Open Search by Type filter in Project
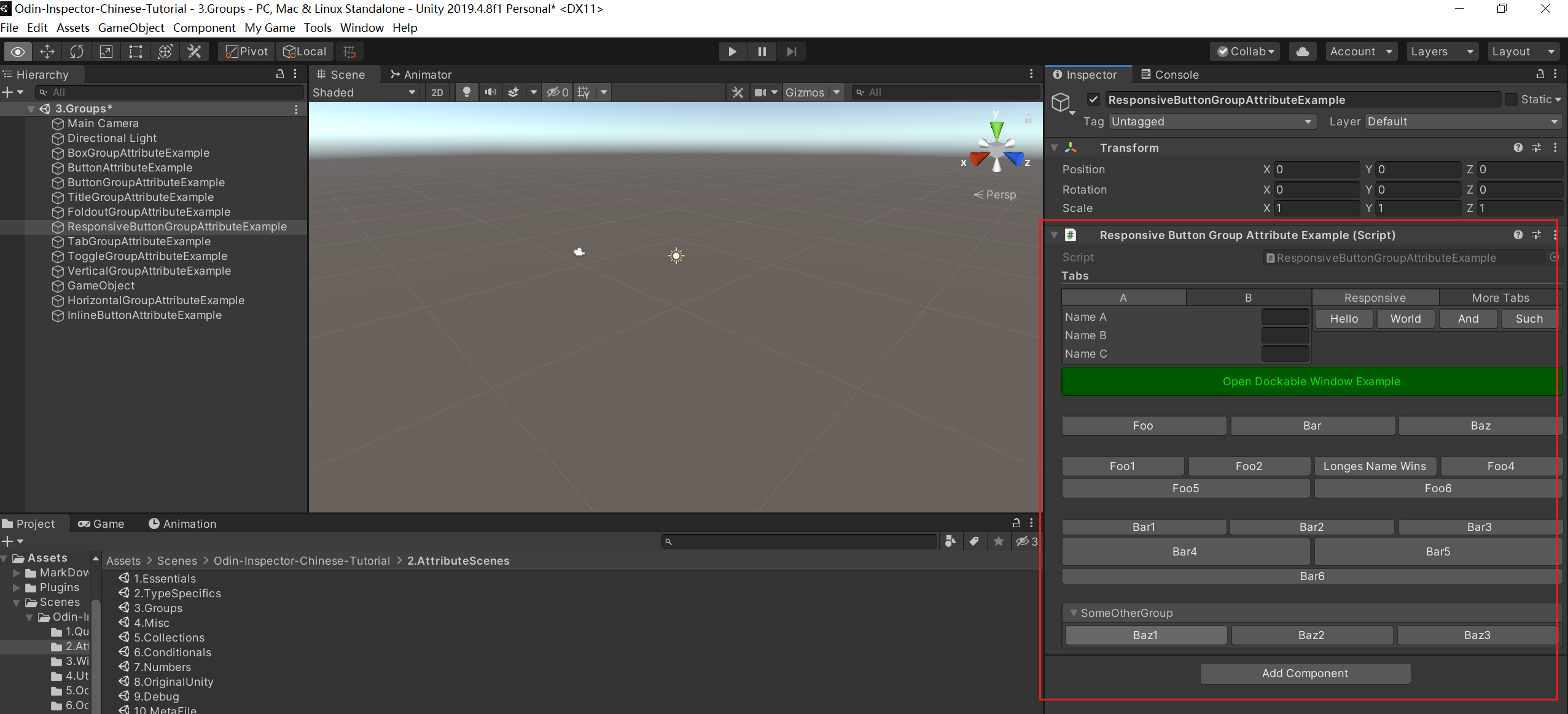Screen dimensions: 1568x714 [950, 541]
